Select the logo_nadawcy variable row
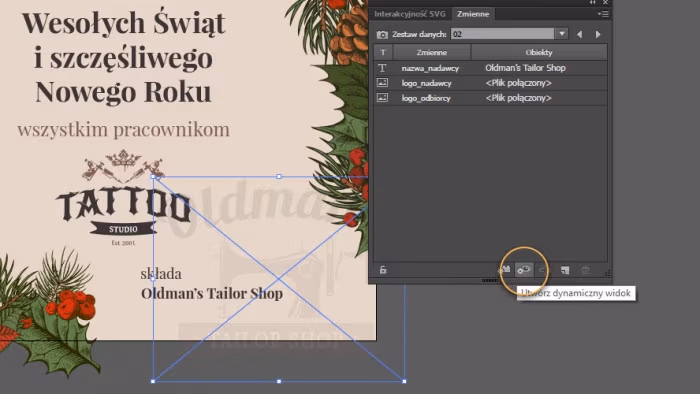Viewport: 700px width, 394px height. (490, 83)
